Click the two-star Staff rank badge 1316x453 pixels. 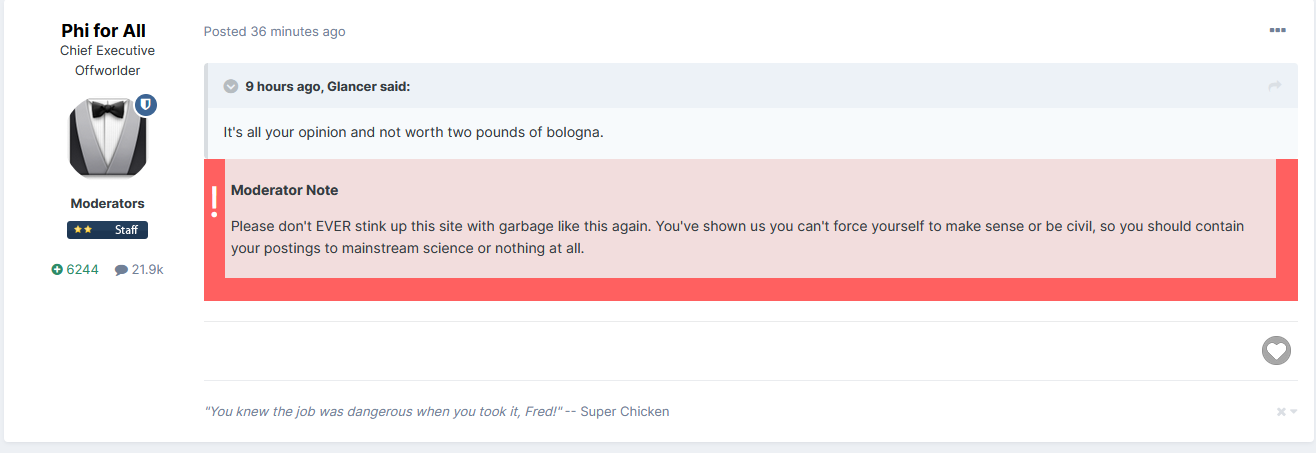coord(107,230)
